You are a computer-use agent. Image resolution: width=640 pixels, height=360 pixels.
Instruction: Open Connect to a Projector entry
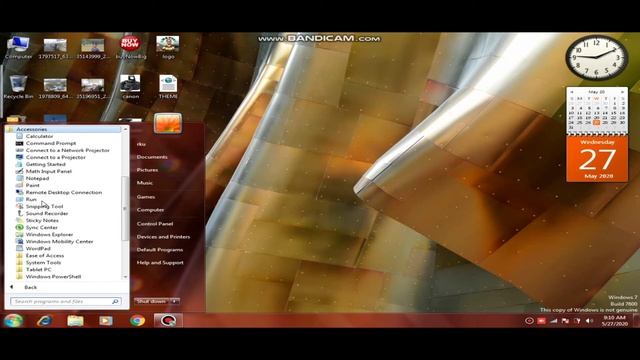pos(56,157)
